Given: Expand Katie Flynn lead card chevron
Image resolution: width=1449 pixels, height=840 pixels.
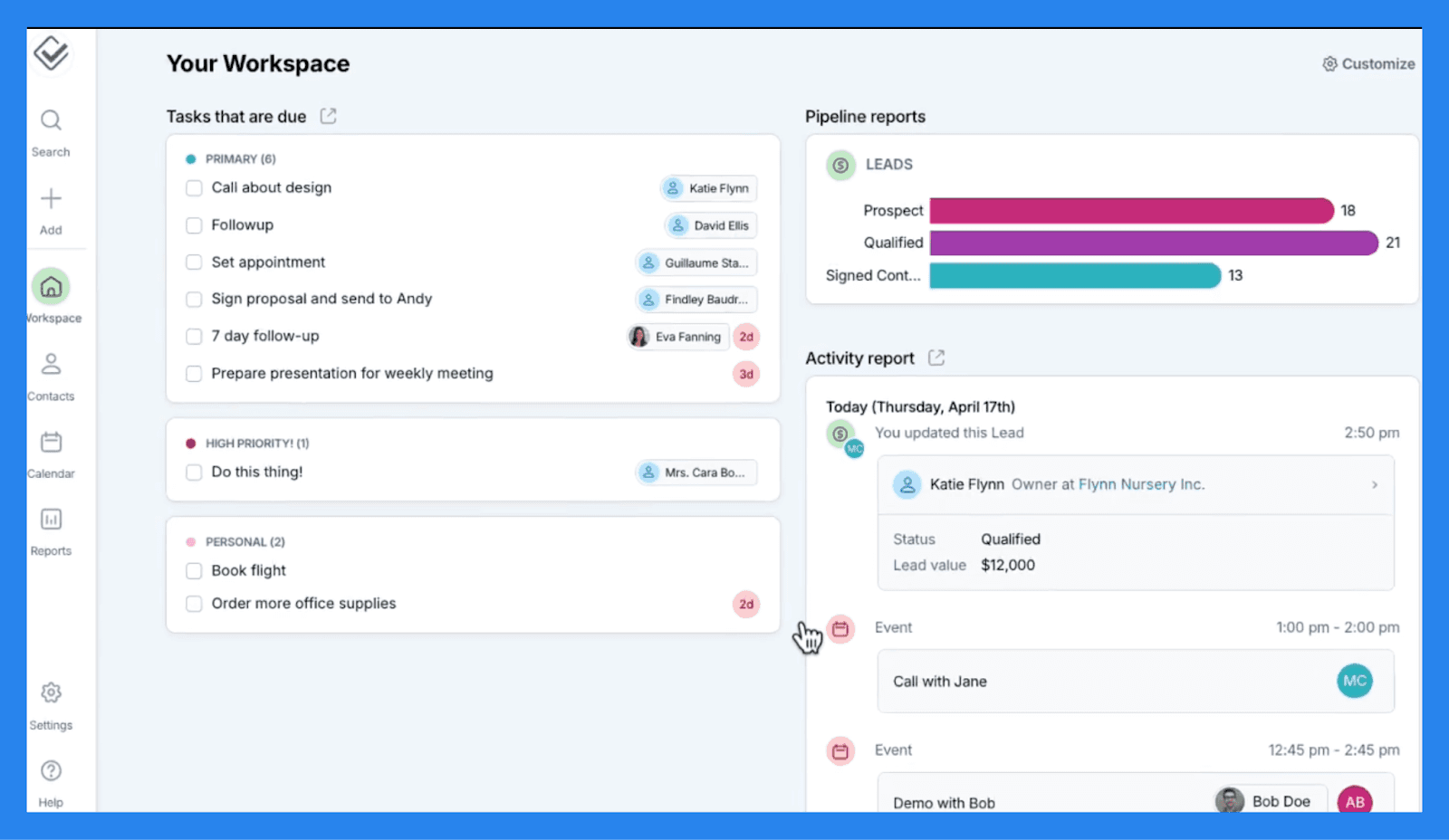Looking at the screenshot, I should coord(1374,485).
